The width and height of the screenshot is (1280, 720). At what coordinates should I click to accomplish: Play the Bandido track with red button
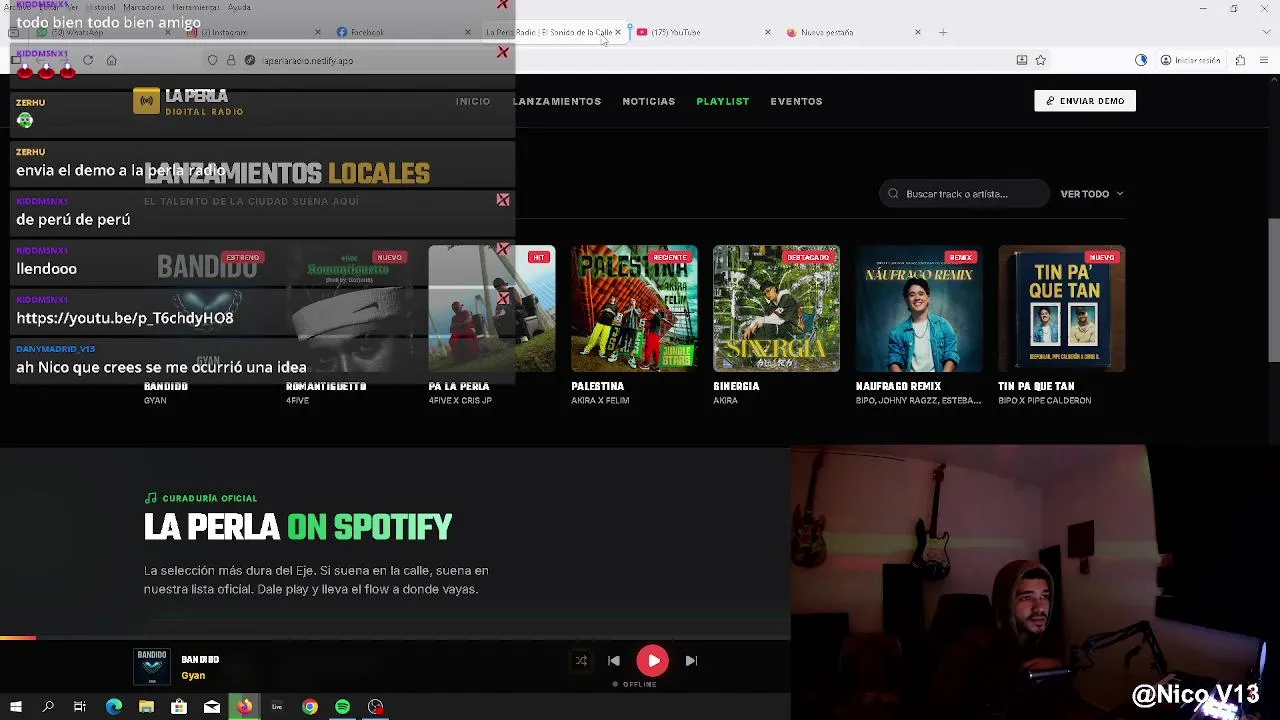pyautogui.click(x=653, y=661)
